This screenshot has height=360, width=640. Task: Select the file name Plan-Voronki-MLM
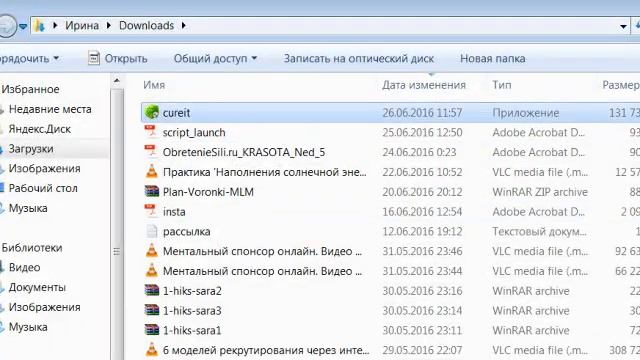tap(208, 192)
